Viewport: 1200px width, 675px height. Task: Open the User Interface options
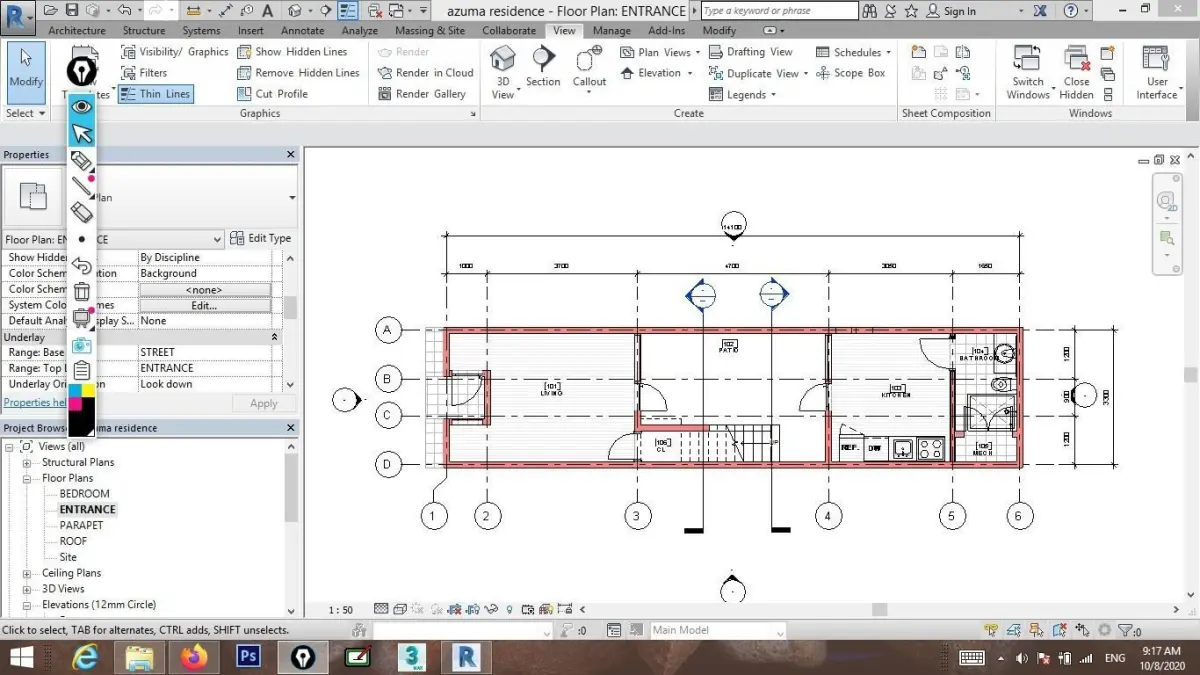click(x=1157, y=72)
